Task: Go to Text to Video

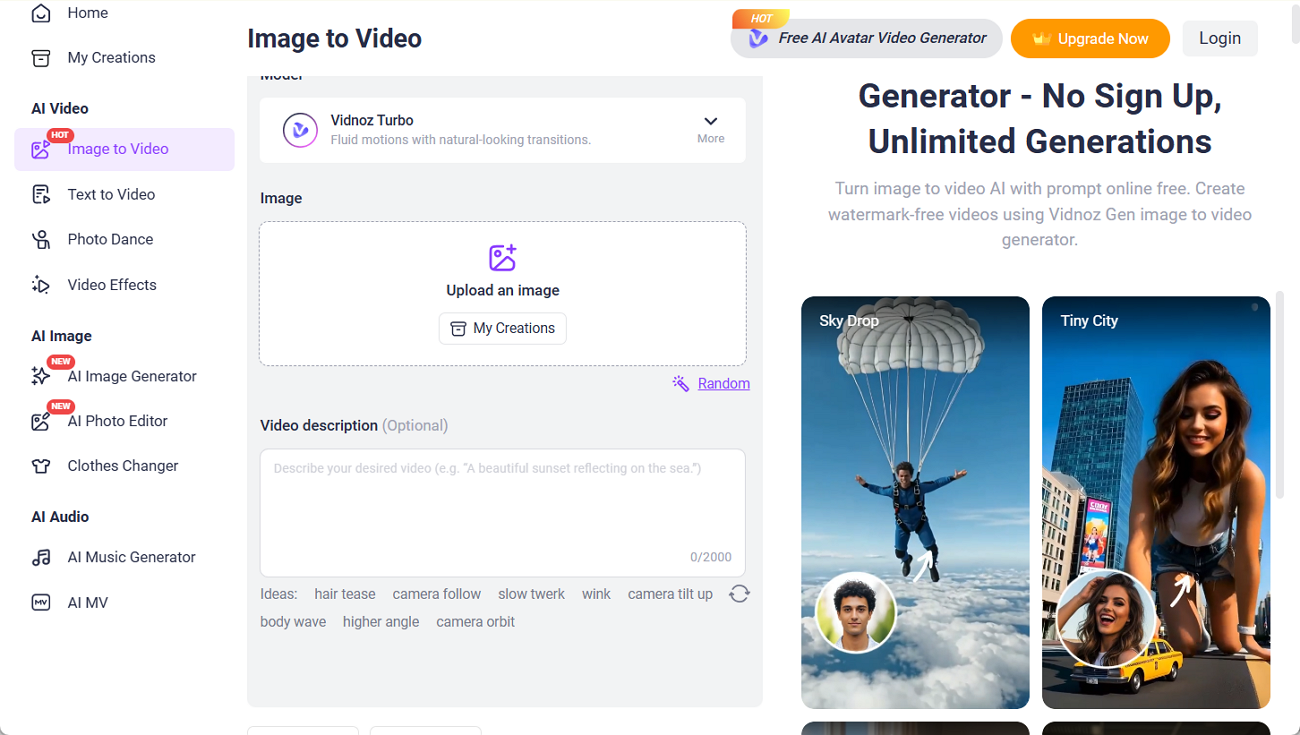Action: coord(111,195)
